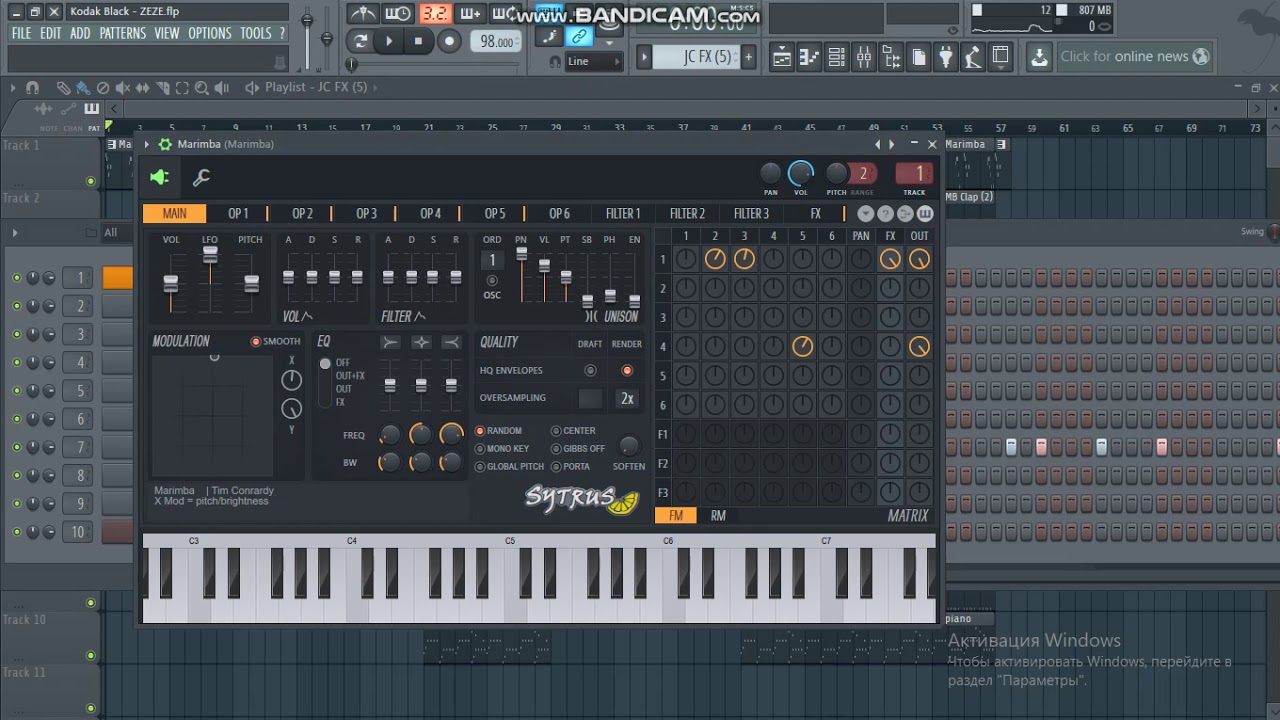Expand the channel rack All filter arrow
This screenshot has height=720, width=1280.
click(15, 233)
